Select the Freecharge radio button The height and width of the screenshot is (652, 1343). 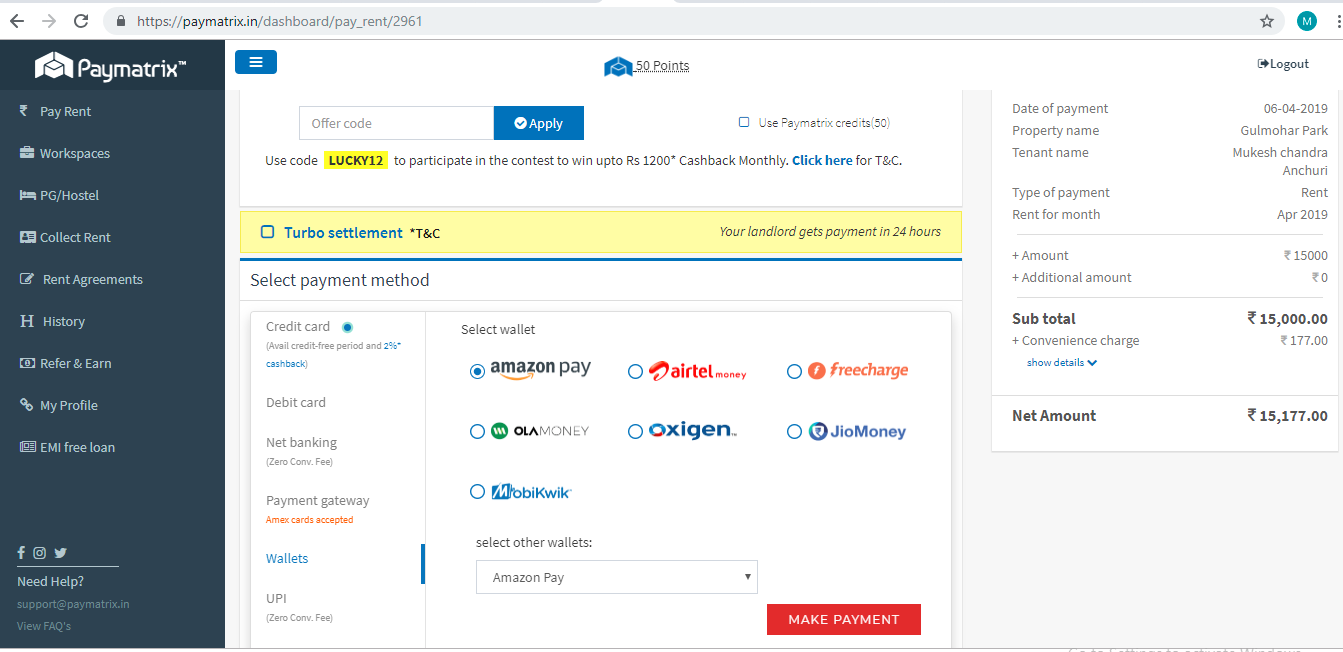tap(794, 371)
